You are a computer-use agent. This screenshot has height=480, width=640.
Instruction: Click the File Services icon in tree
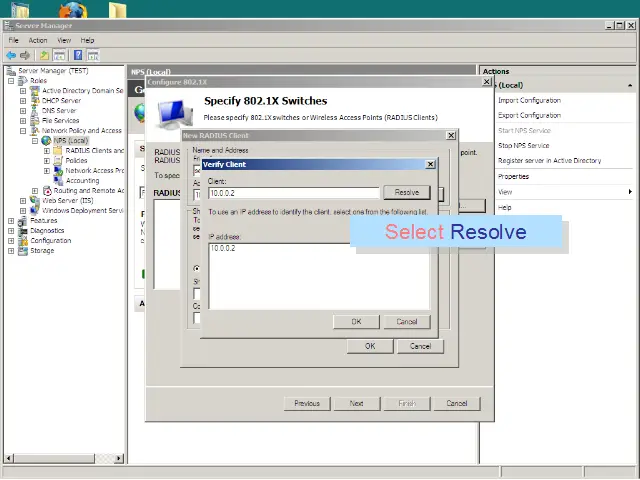[x=35, y=120]
